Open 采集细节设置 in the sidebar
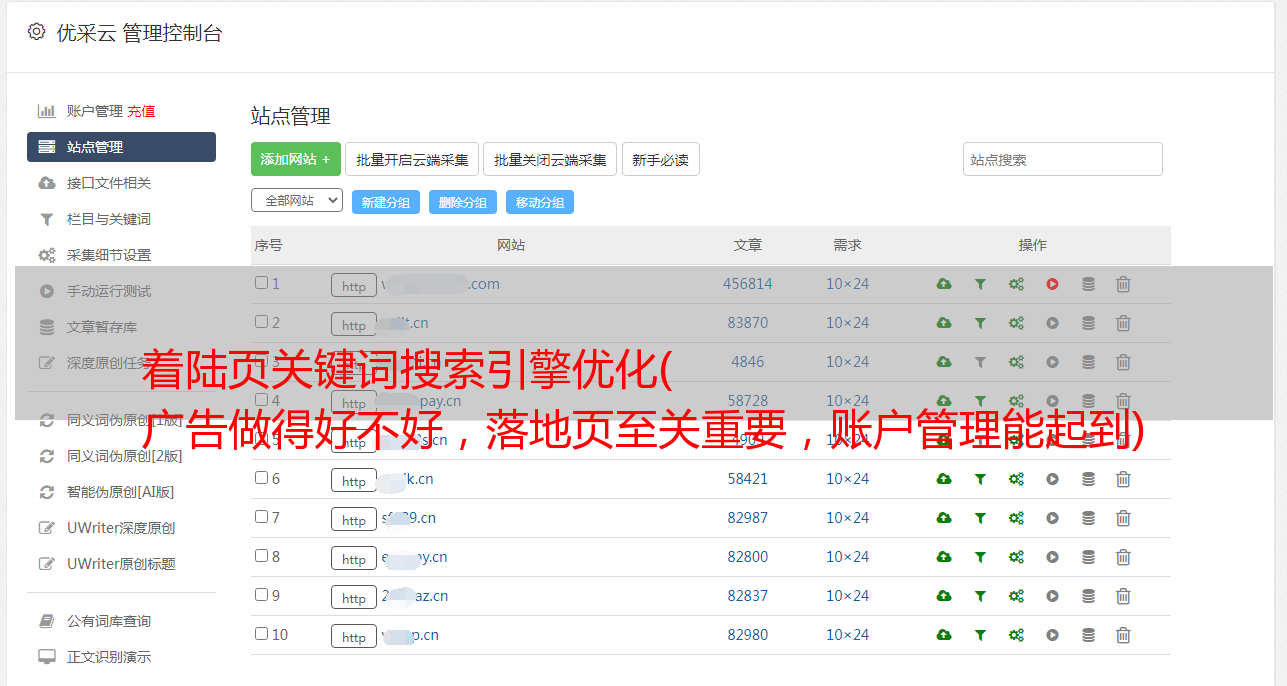The height and width of the screenshot is (686, 1287). pos(109,255)
